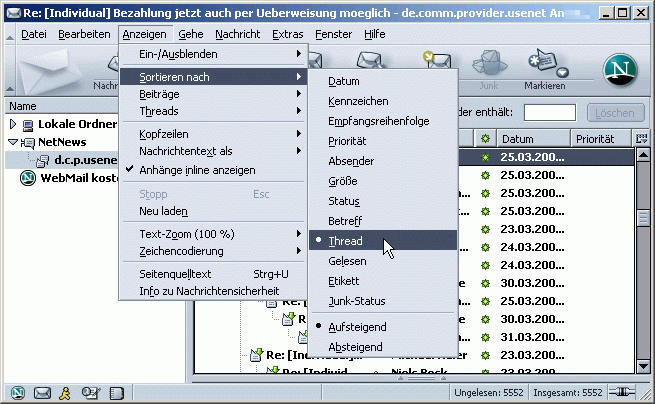Open the 'Extras' menu
Image resolution: width=655 pixels, height=404 pixels.
point(287,34)
